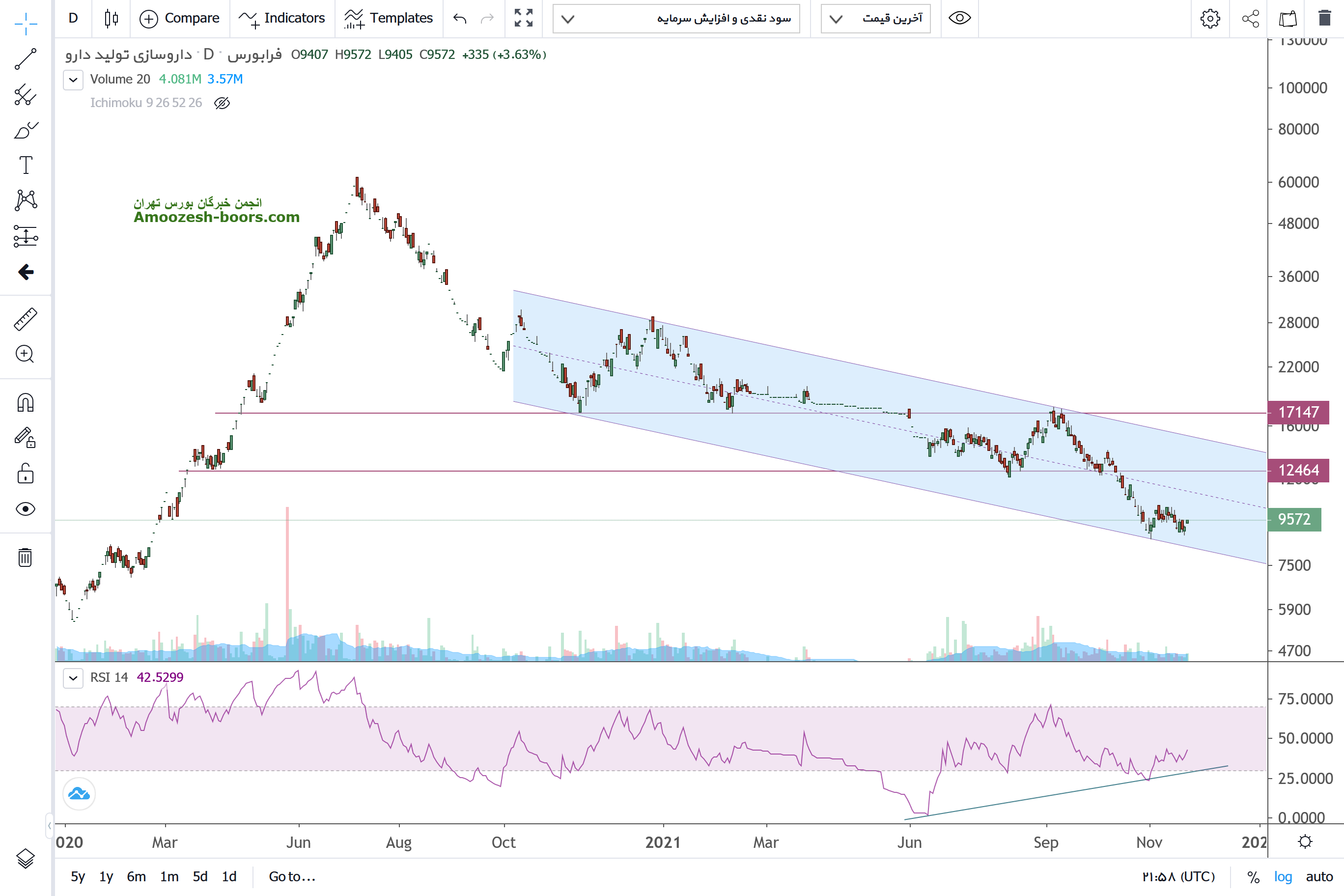Click the trash remove drawings icon

(25, 557)
